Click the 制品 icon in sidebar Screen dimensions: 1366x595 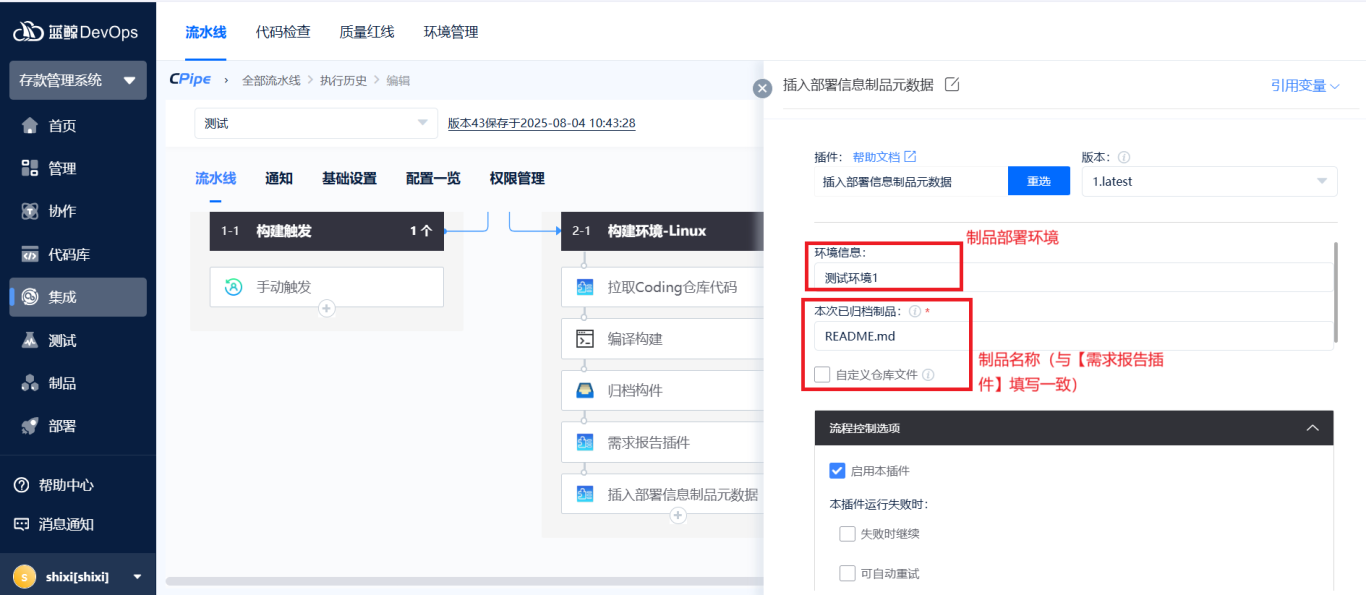pos(30,383)
